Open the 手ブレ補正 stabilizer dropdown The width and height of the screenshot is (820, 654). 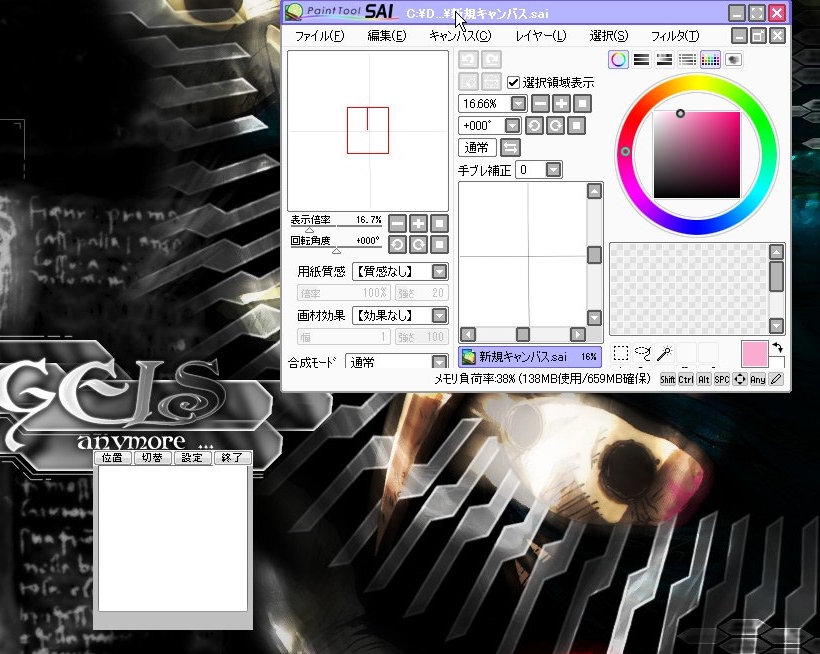(x=553, y=169)
